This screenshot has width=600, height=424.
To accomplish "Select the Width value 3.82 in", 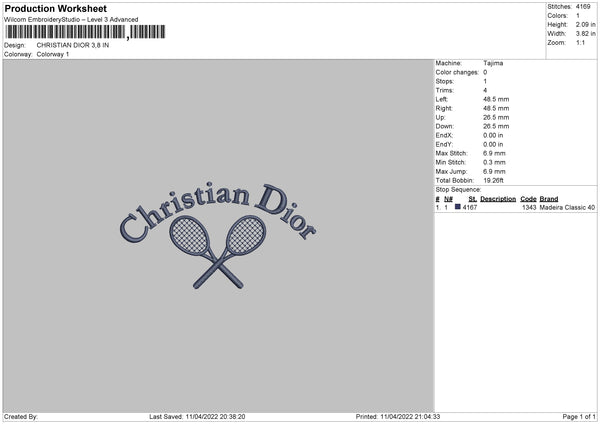I will point(585,34).
